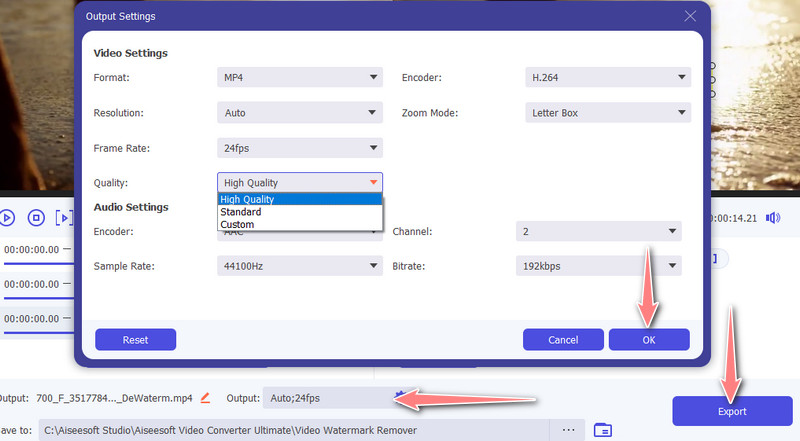Click the three-dots browse save path button
Viewport: 800px width, 441px height.
pyautogui.click(x=569, y=430)
